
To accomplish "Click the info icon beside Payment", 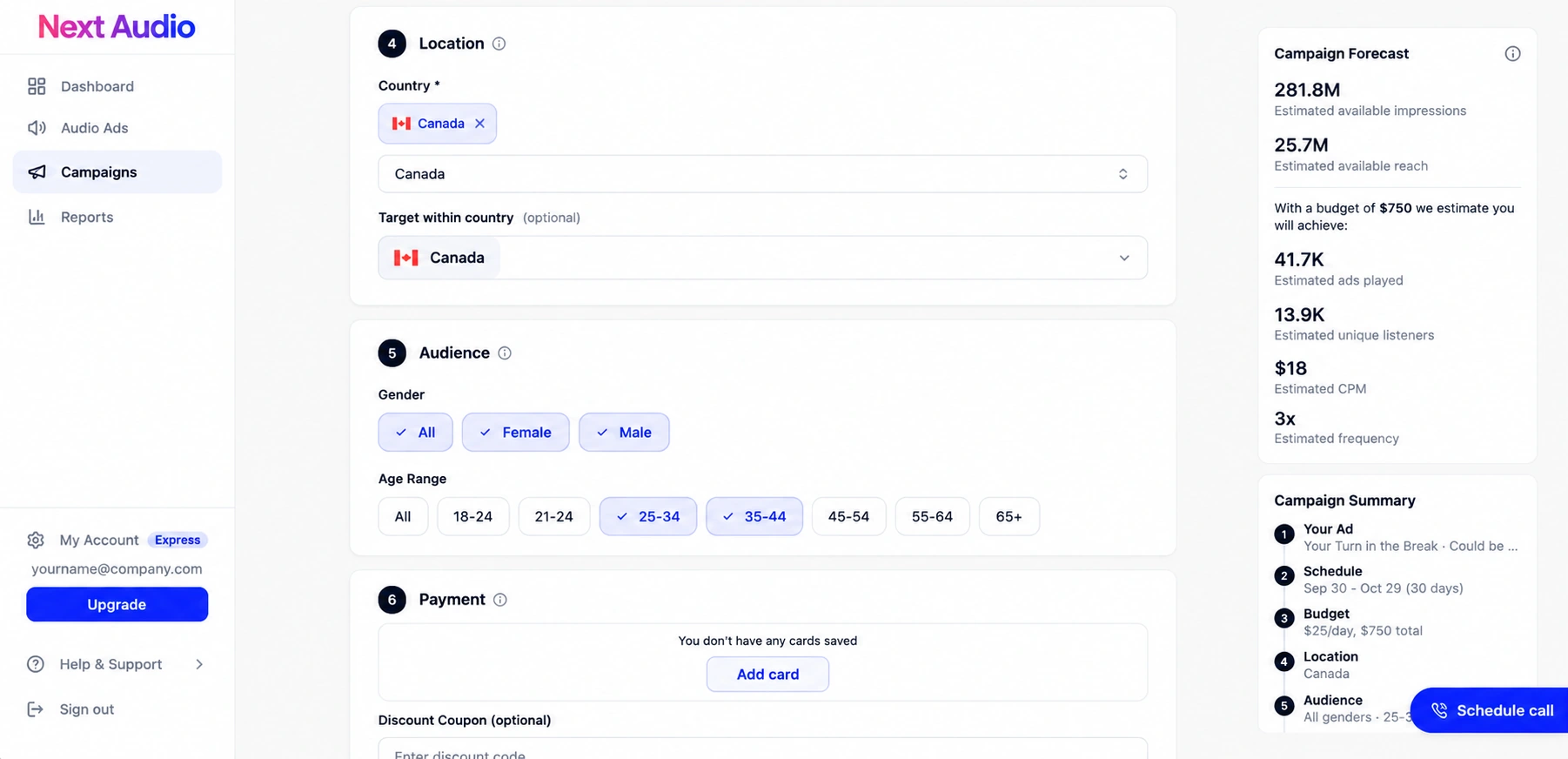I will pos(500,600).
